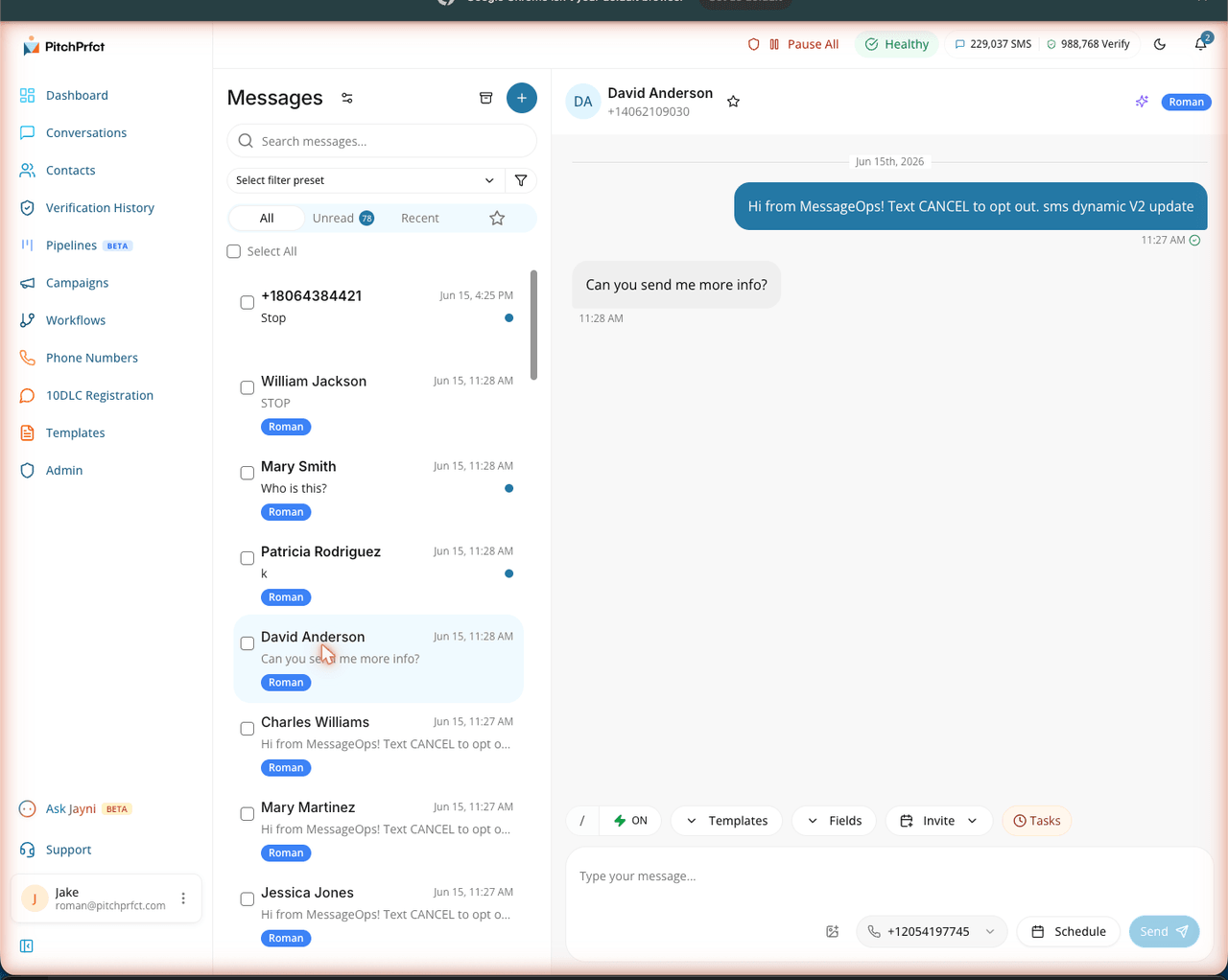Check Jessica Jones's checkbox
The image size is (1228, 980).
pos(247,899)
